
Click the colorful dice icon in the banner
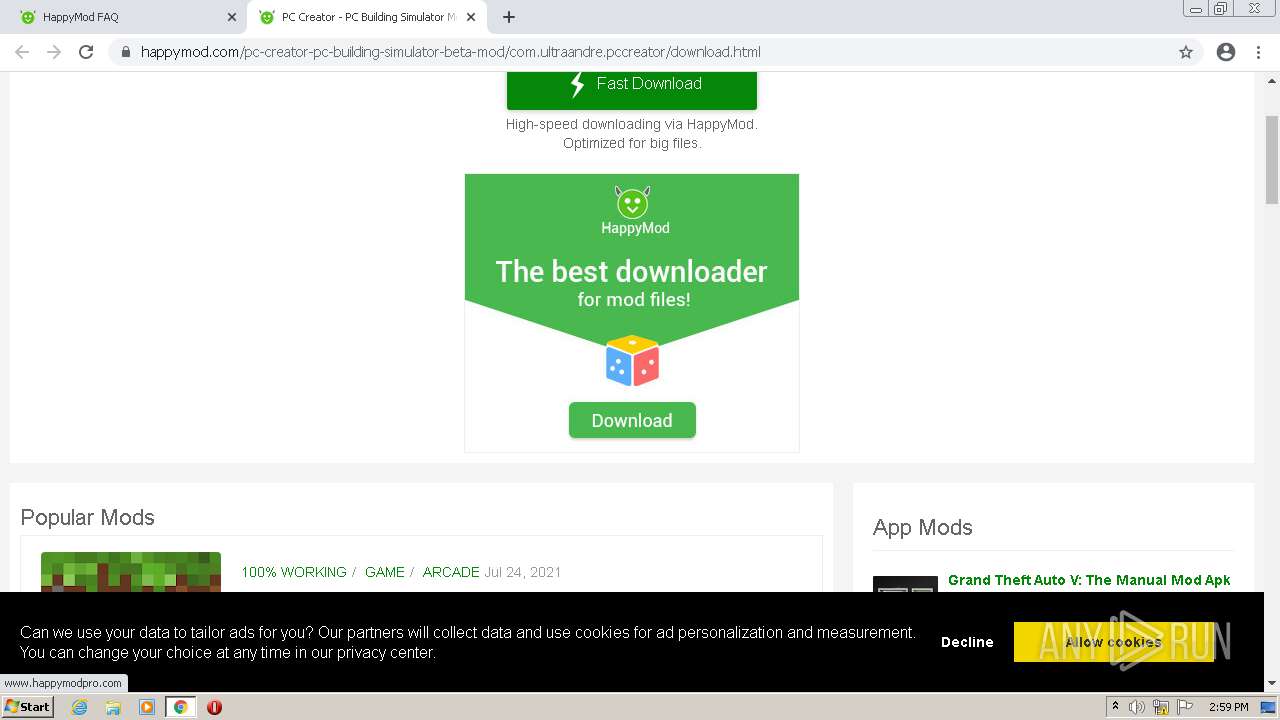point(632,360)
